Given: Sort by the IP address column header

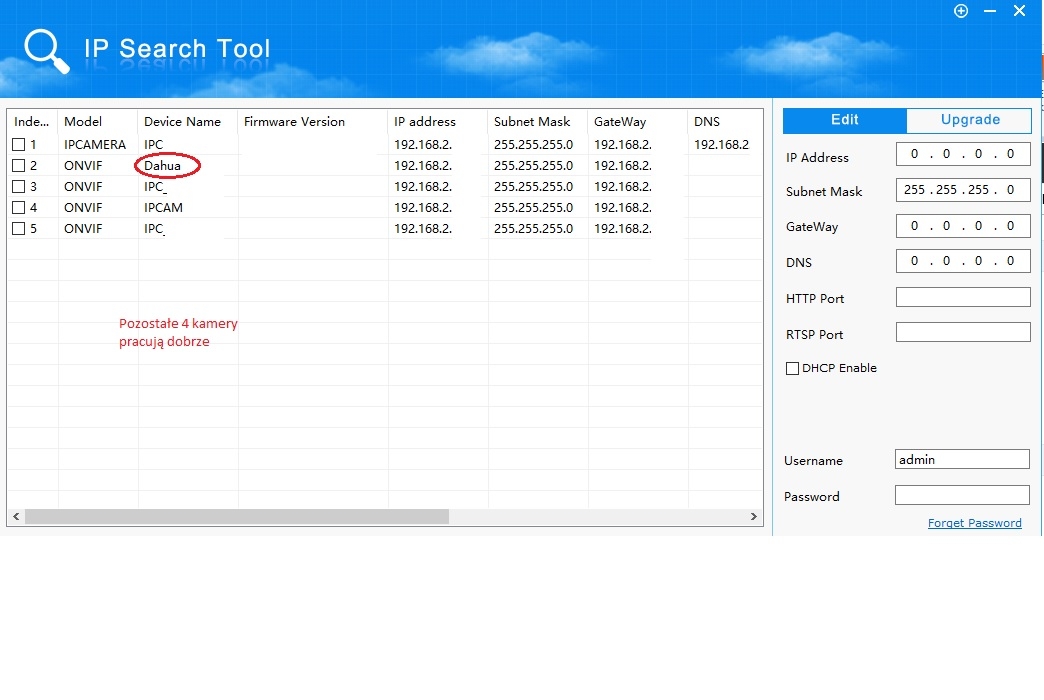Looking at the screenshot, I should (x=437, y=122).
